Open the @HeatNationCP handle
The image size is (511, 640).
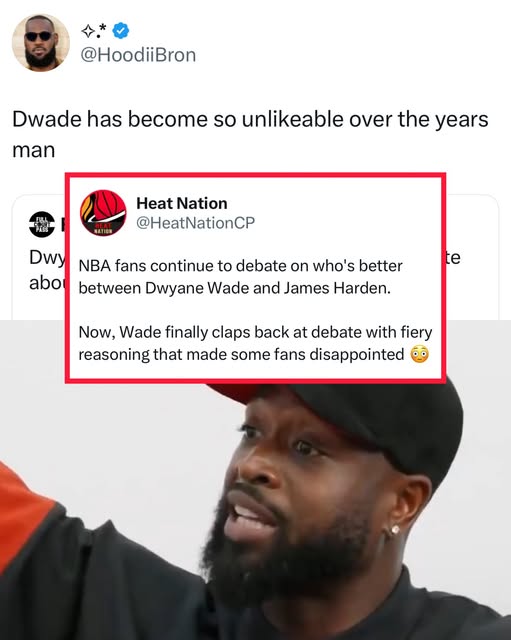click(195, 222)
